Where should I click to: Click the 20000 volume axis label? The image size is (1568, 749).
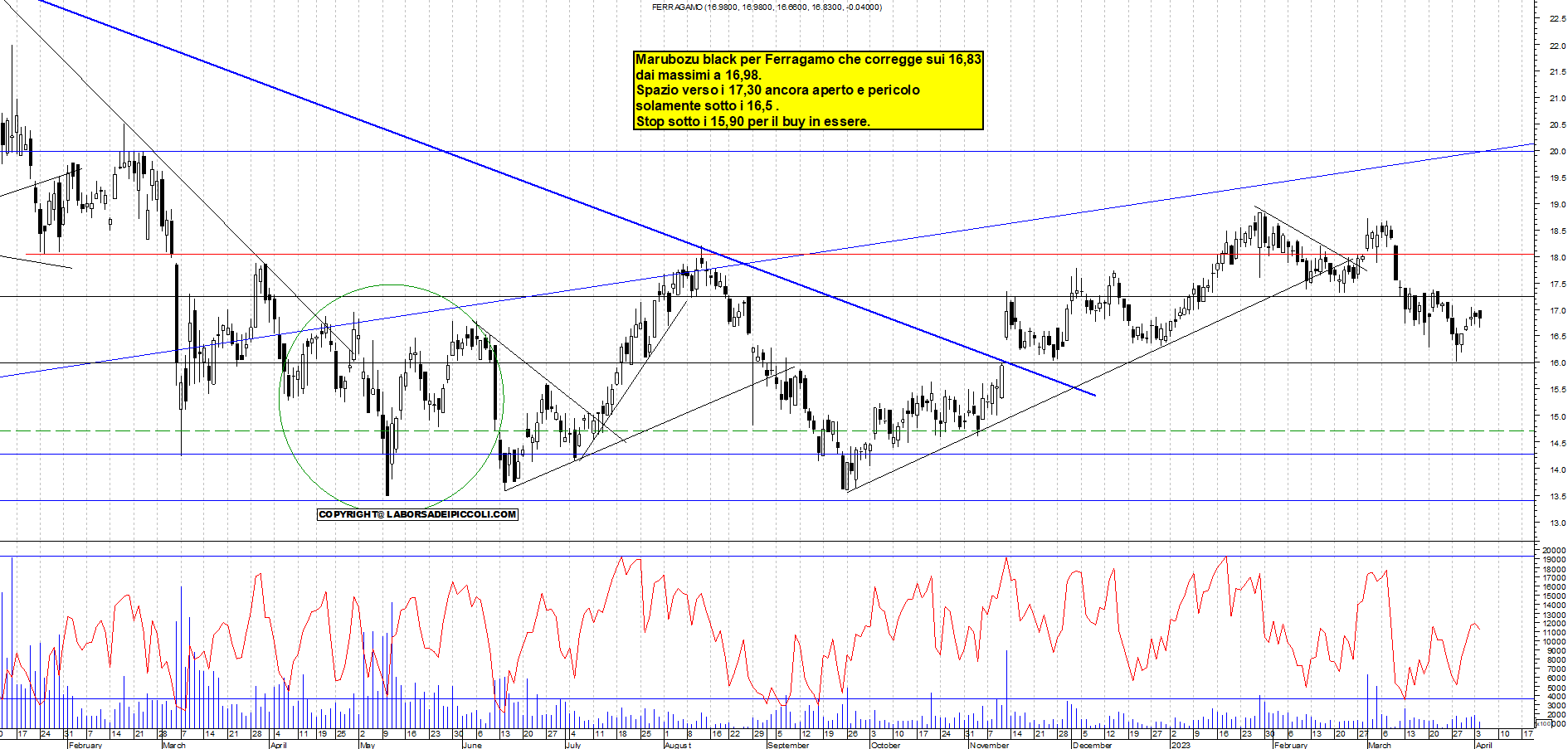point(1553,551)
